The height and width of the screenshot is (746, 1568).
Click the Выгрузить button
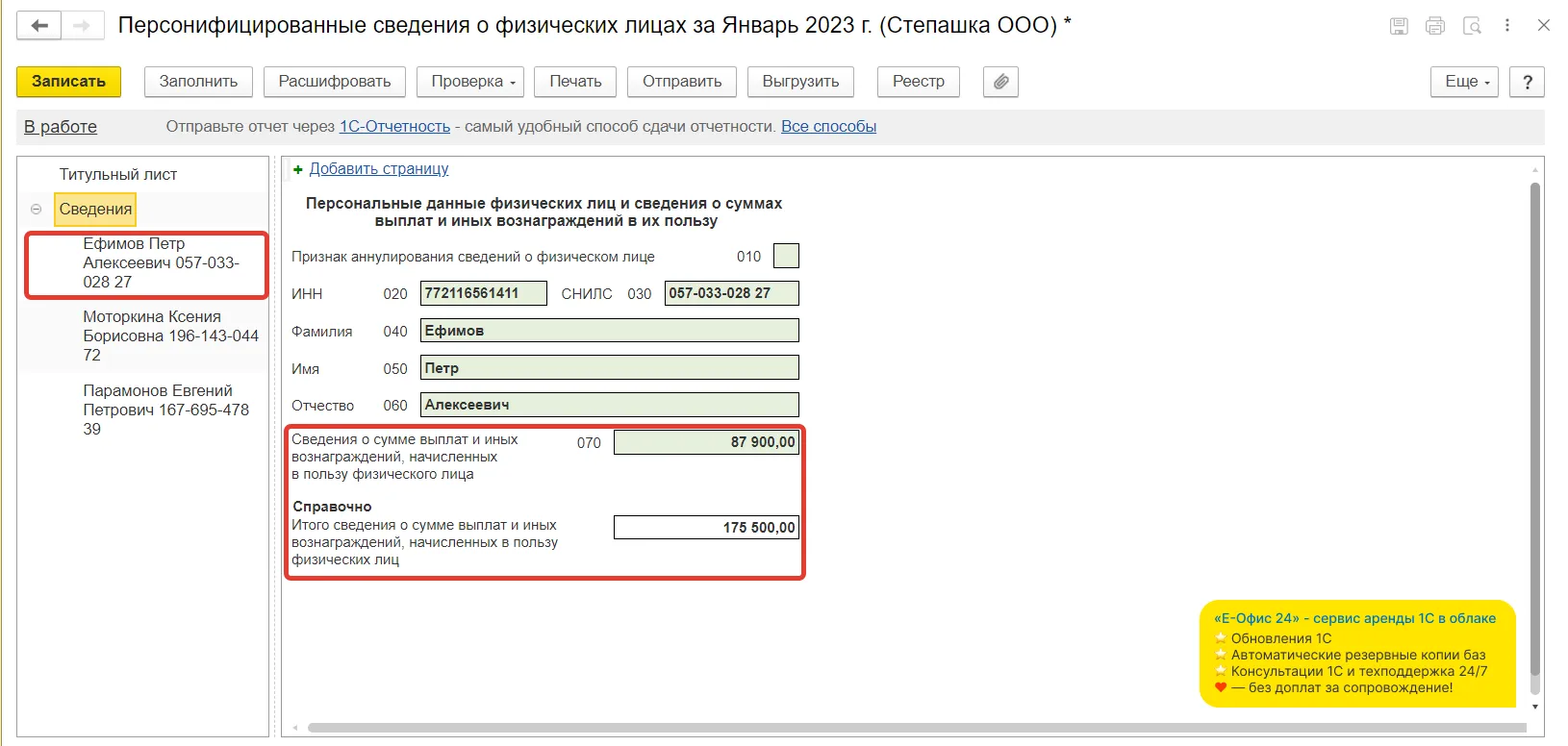[x=800, y=82]
